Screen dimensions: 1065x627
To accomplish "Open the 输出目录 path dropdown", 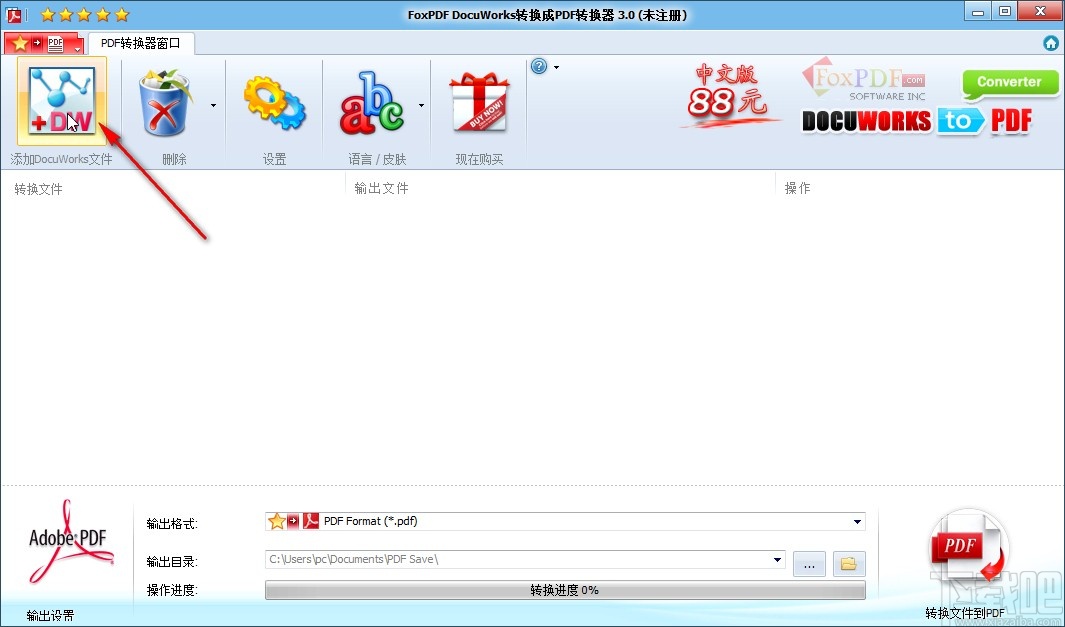I will [779, 561].
